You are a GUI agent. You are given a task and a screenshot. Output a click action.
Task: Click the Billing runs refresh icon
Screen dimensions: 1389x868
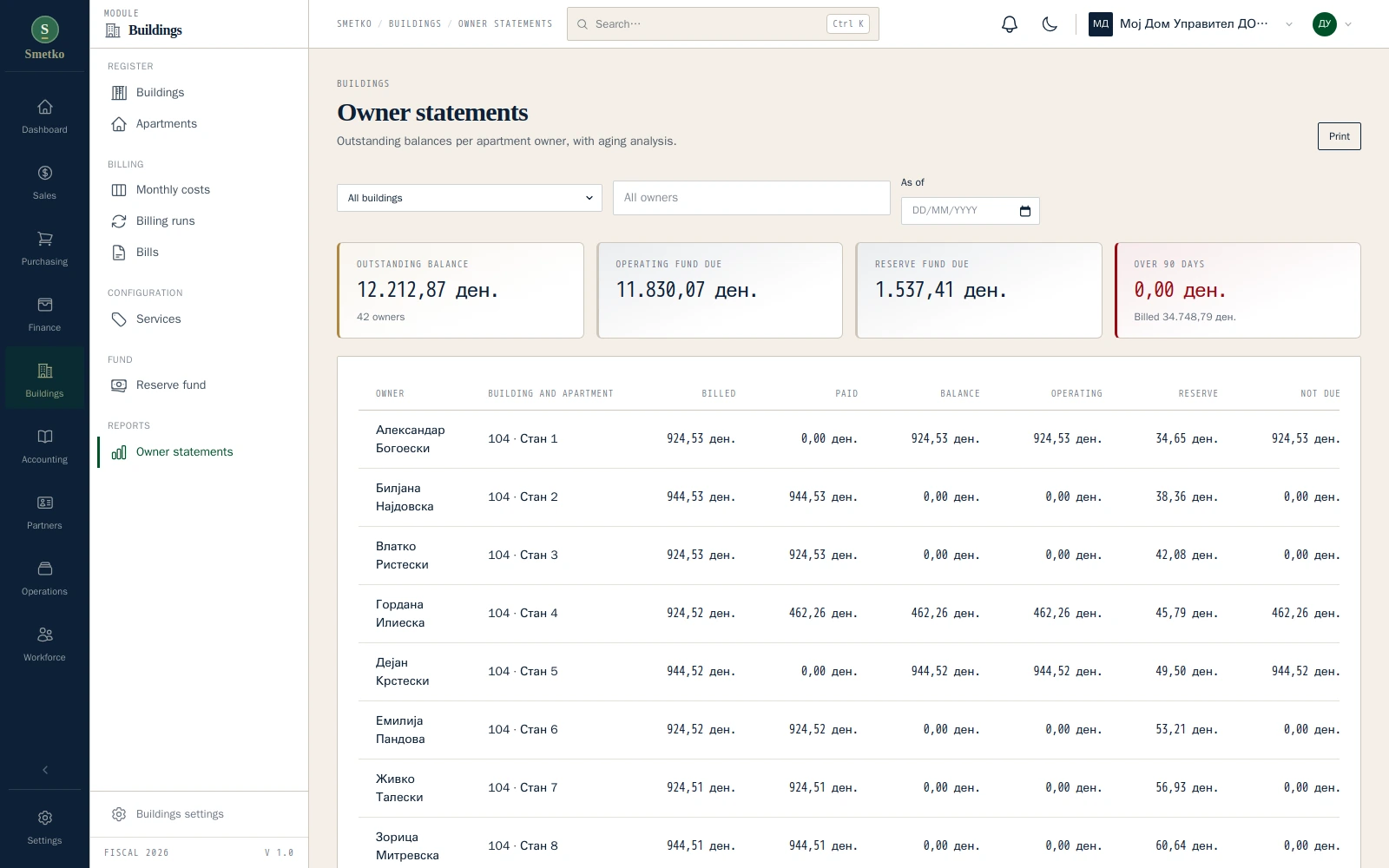pos(119,221)
